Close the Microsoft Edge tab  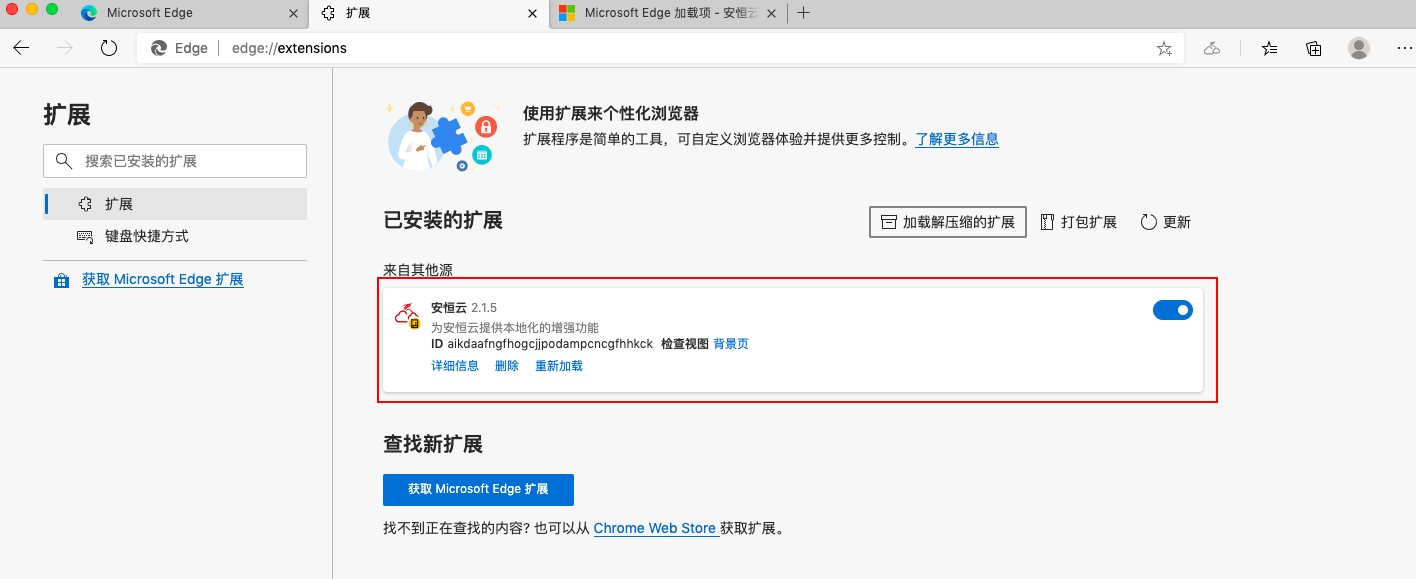(293, 13)
